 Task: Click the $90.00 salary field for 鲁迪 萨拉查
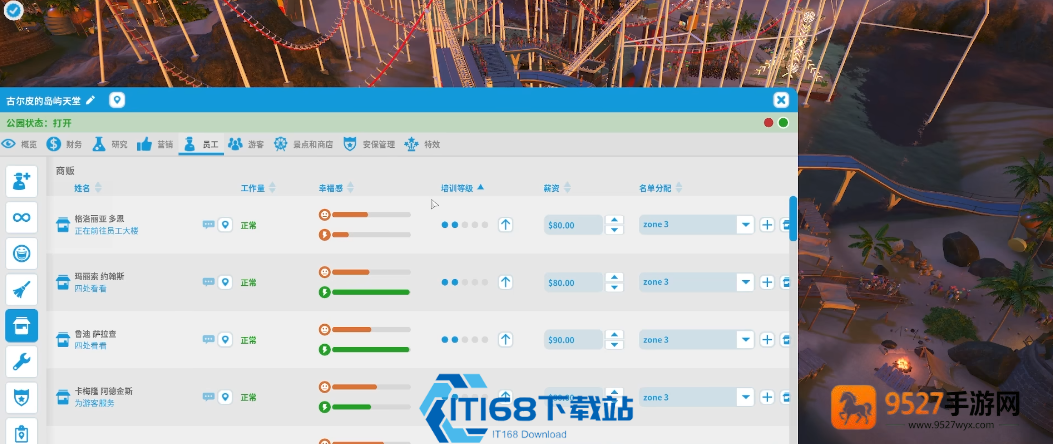pyautogui.click(x=573, y=340)
